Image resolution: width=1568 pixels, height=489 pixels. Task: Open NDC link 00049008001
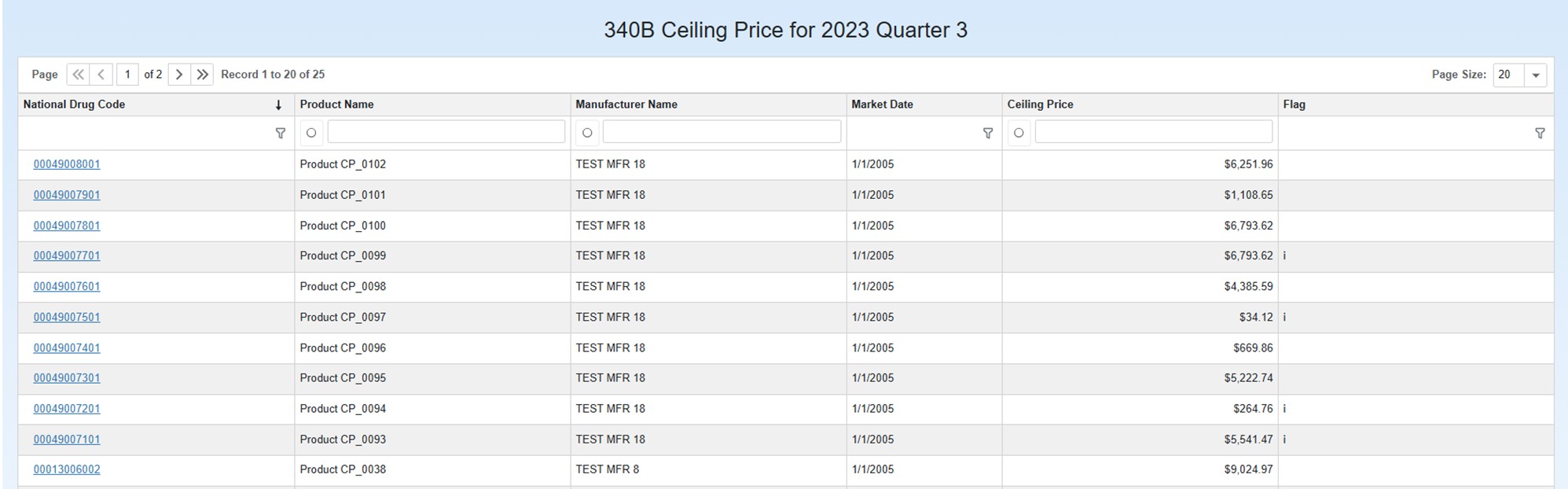point(67,164)
